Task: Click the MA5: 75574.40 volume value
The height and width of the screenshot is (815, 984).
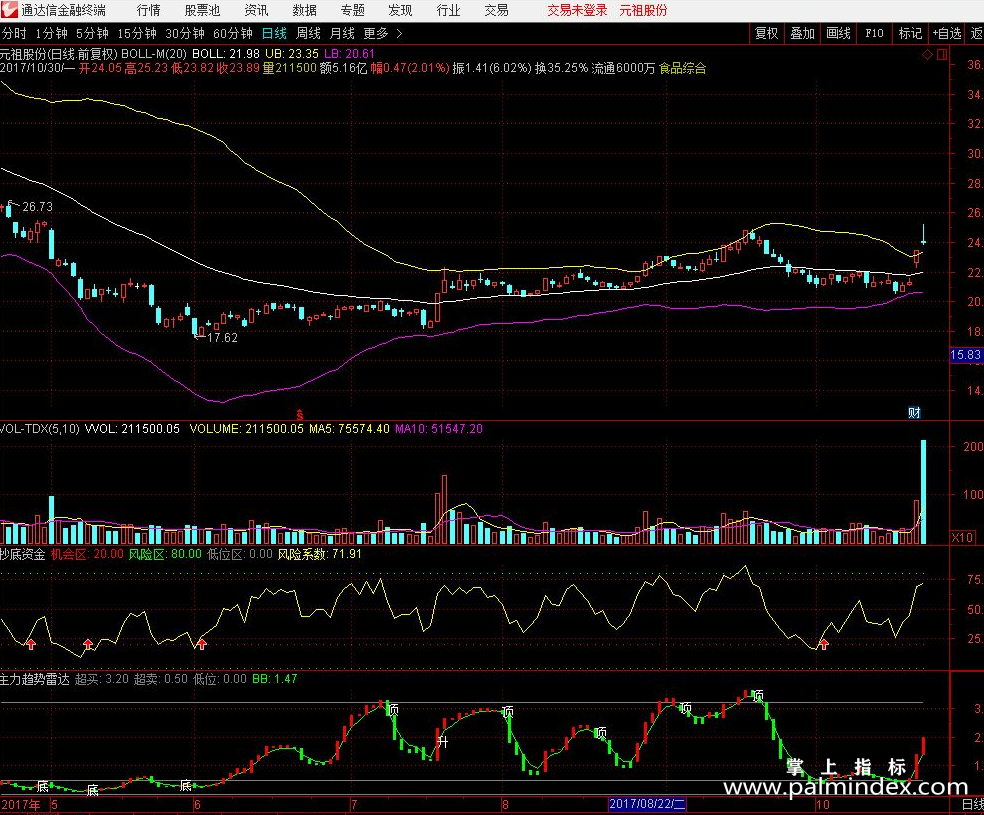Action: pyautogui.click(x=349, y=429)
